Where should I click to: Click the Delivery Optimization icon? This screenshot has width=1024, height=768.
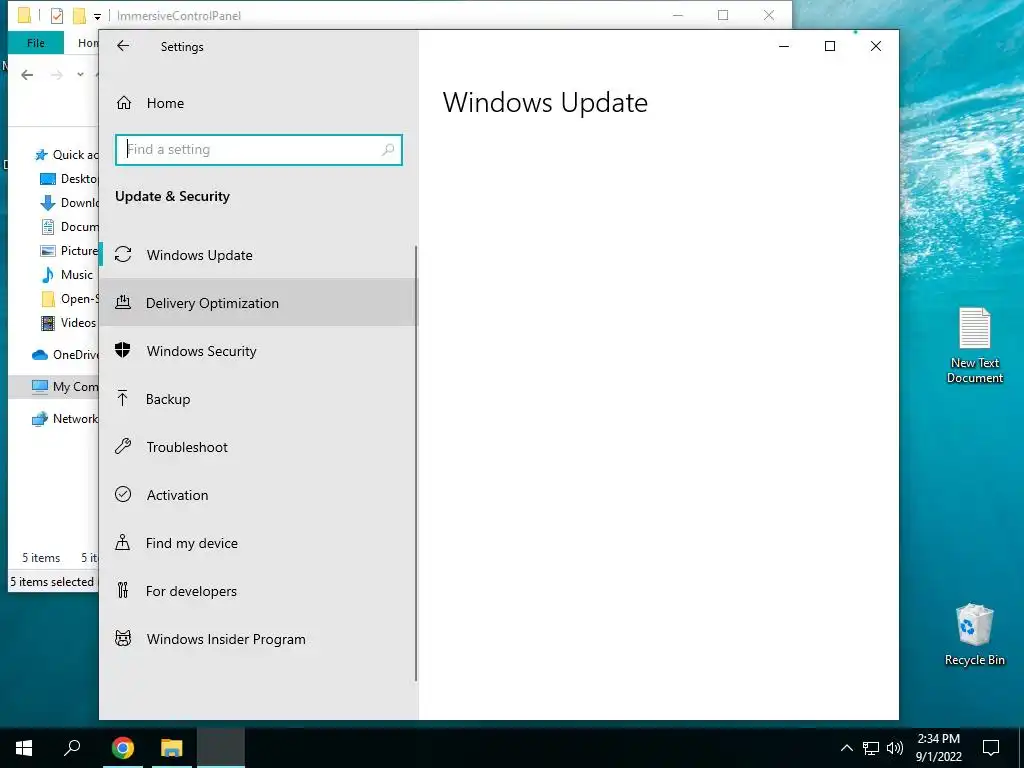coord(123,302)
